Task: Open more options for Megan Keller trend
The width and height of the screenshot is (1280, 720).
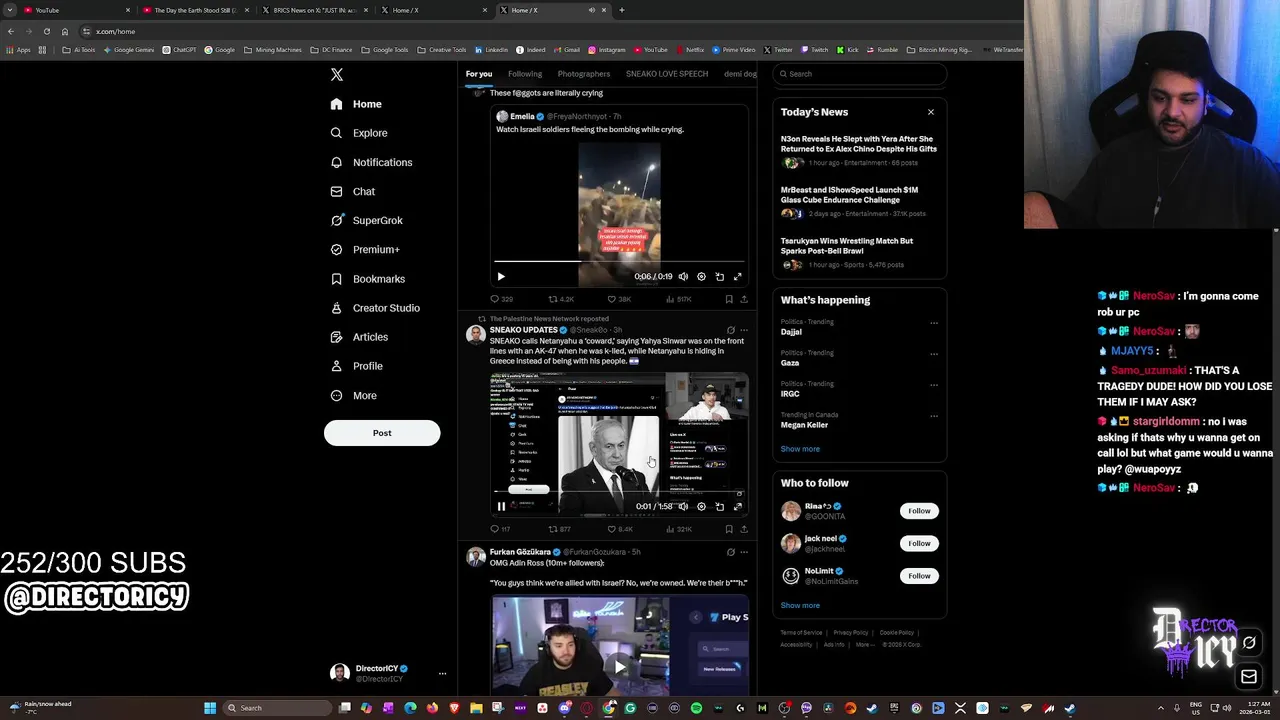Action: 934,415
